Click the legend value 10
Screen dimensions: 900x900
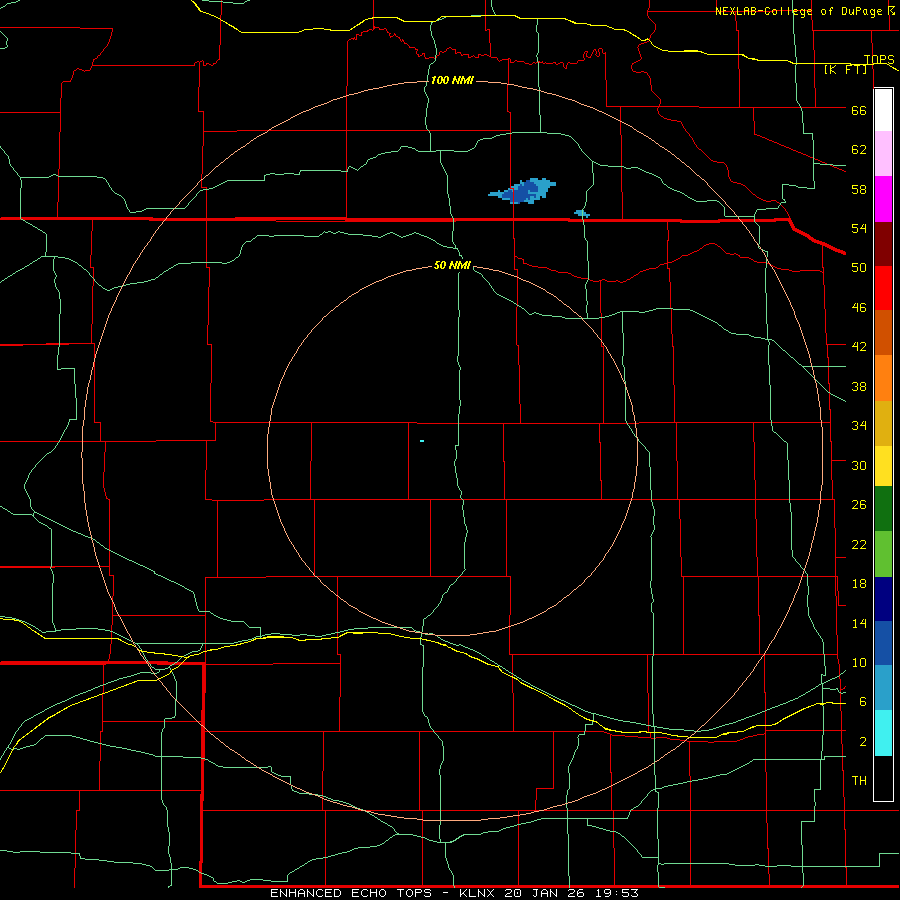(859, 663)
